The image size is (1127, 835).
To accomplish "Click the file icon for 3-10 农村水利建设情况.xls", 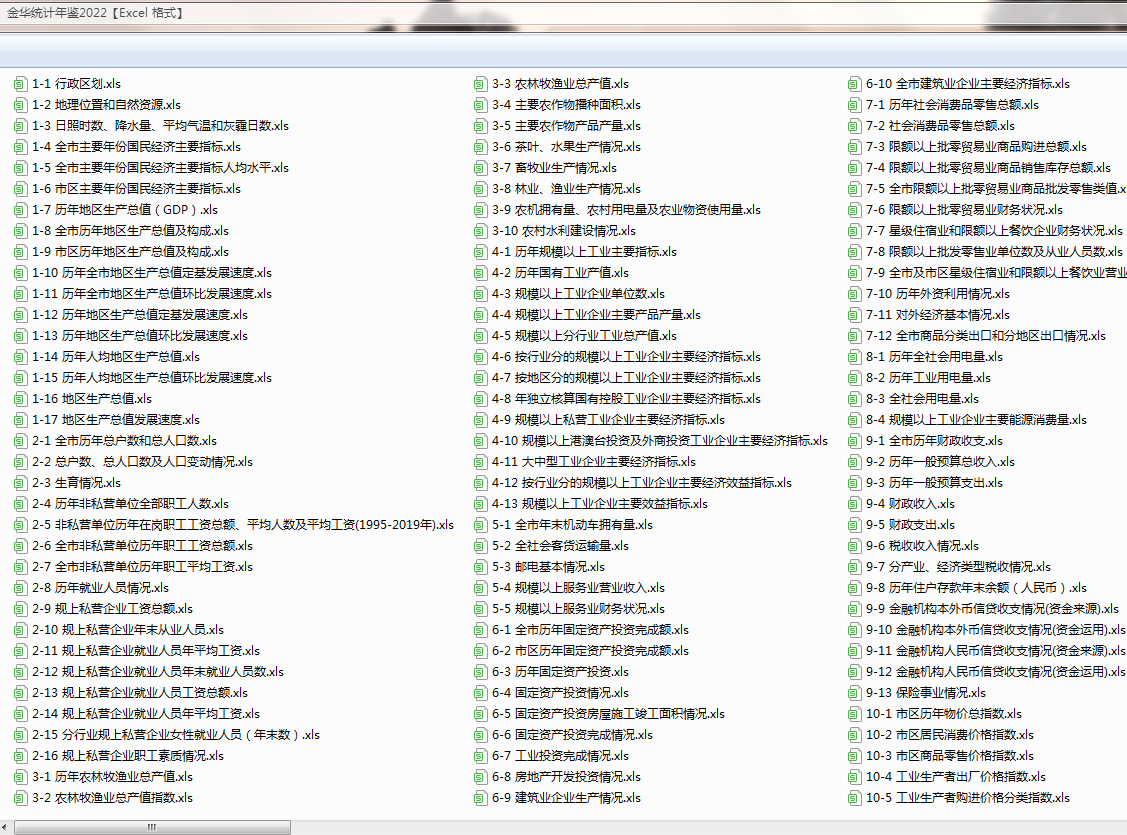I will 480,231.
